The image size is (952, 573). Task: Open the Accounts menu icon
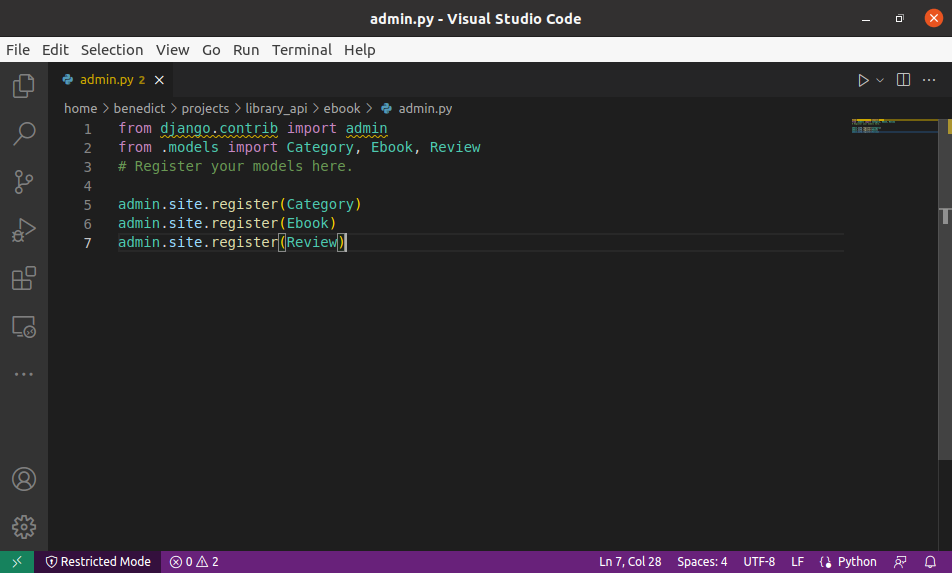pyautogui.click(x=24, y=479)
